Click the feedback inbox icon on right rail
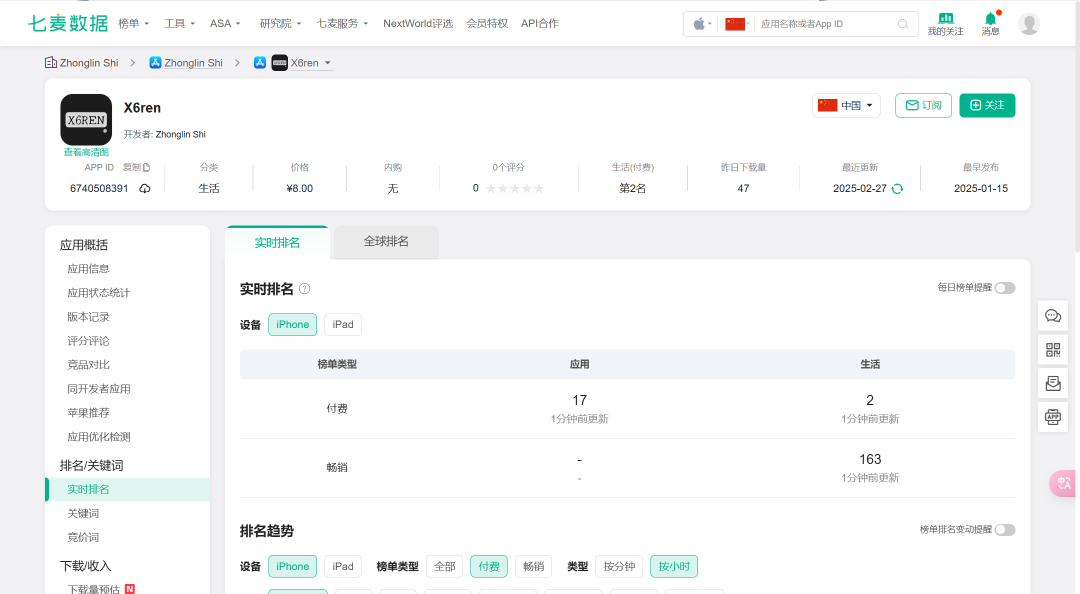The width and height of the screenshot is (1080, 594). coord(1053,383)
